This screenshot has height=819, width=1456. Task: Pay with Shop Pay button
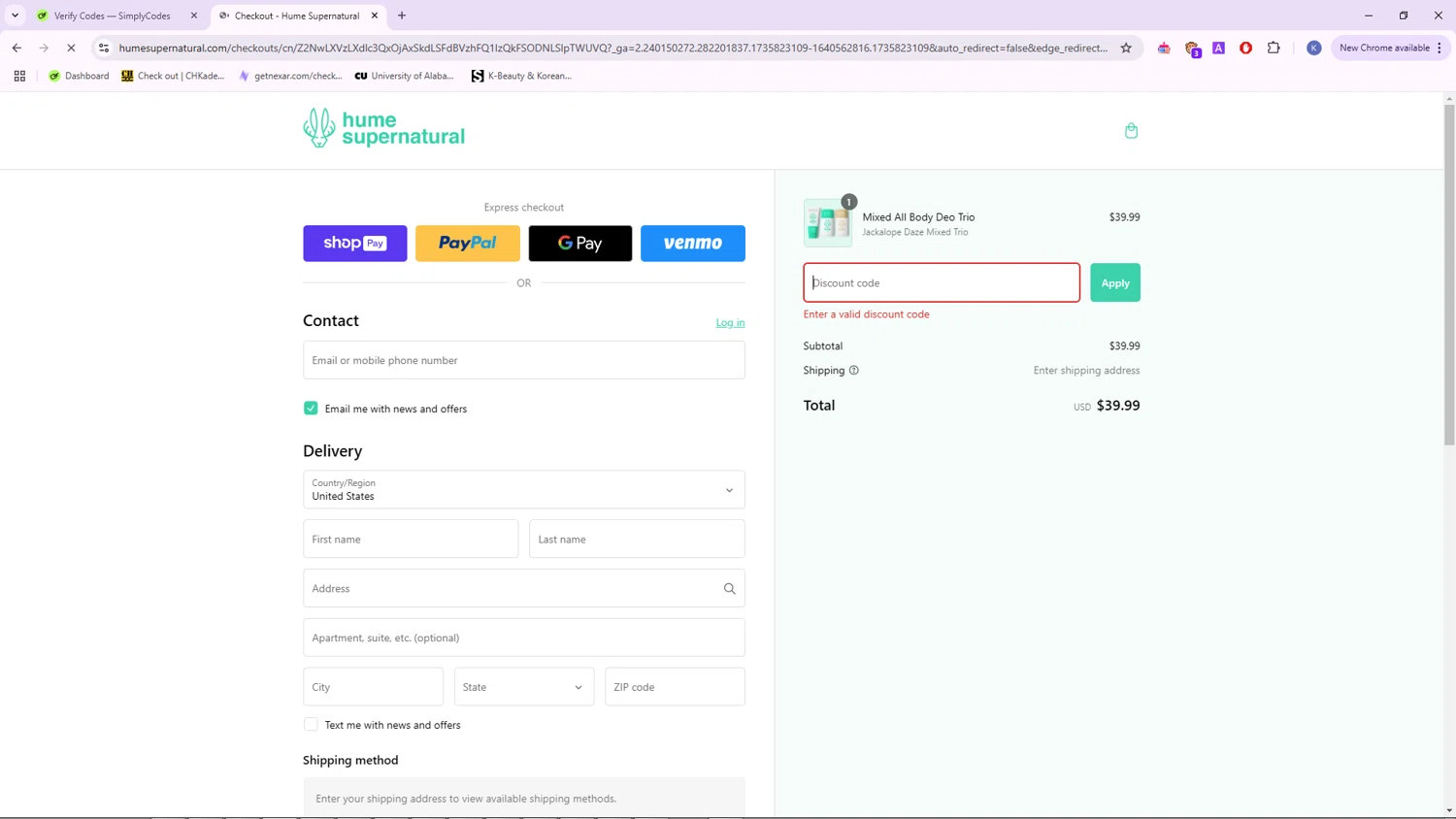(354, 244)
